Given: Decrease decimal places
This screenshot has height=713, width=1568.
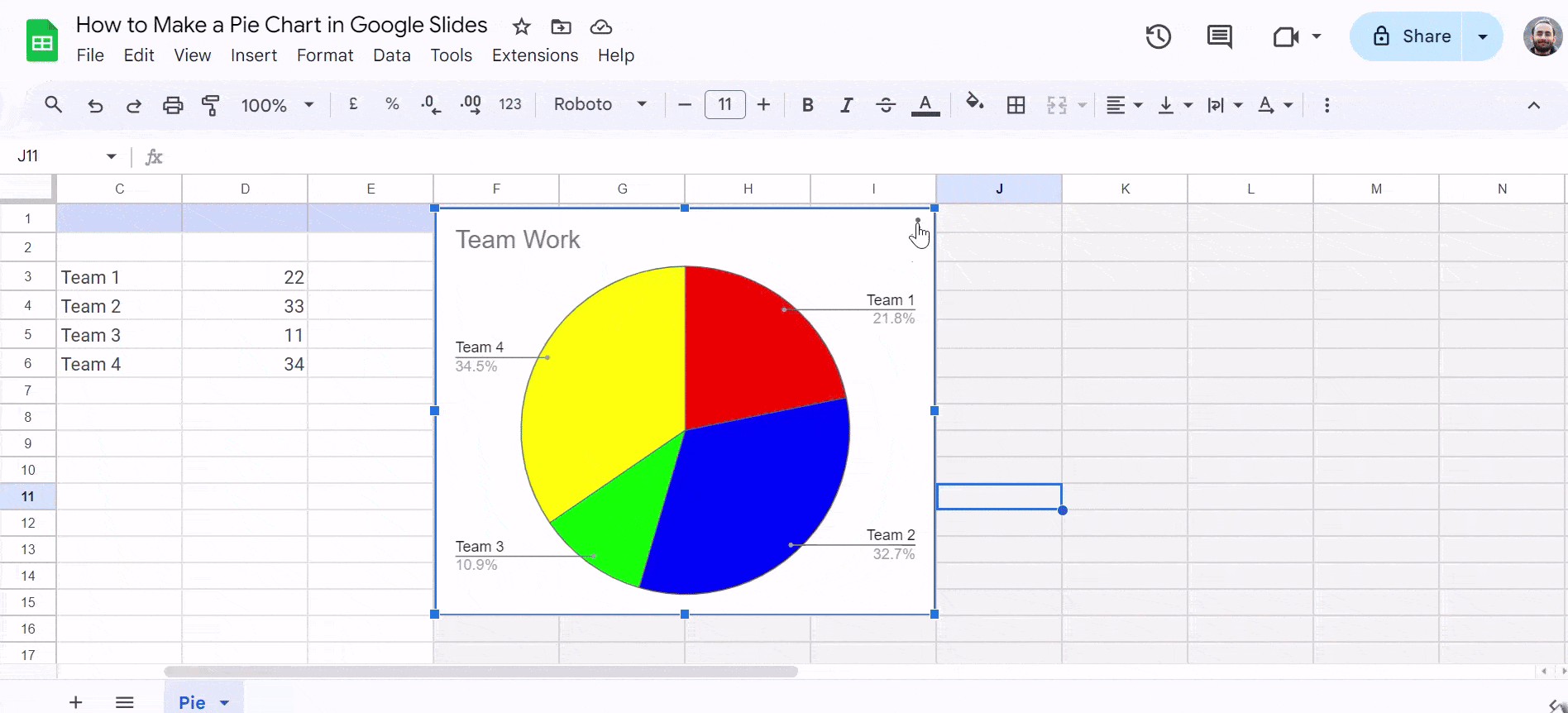Looking at the screenshot, I should point(431,104).
